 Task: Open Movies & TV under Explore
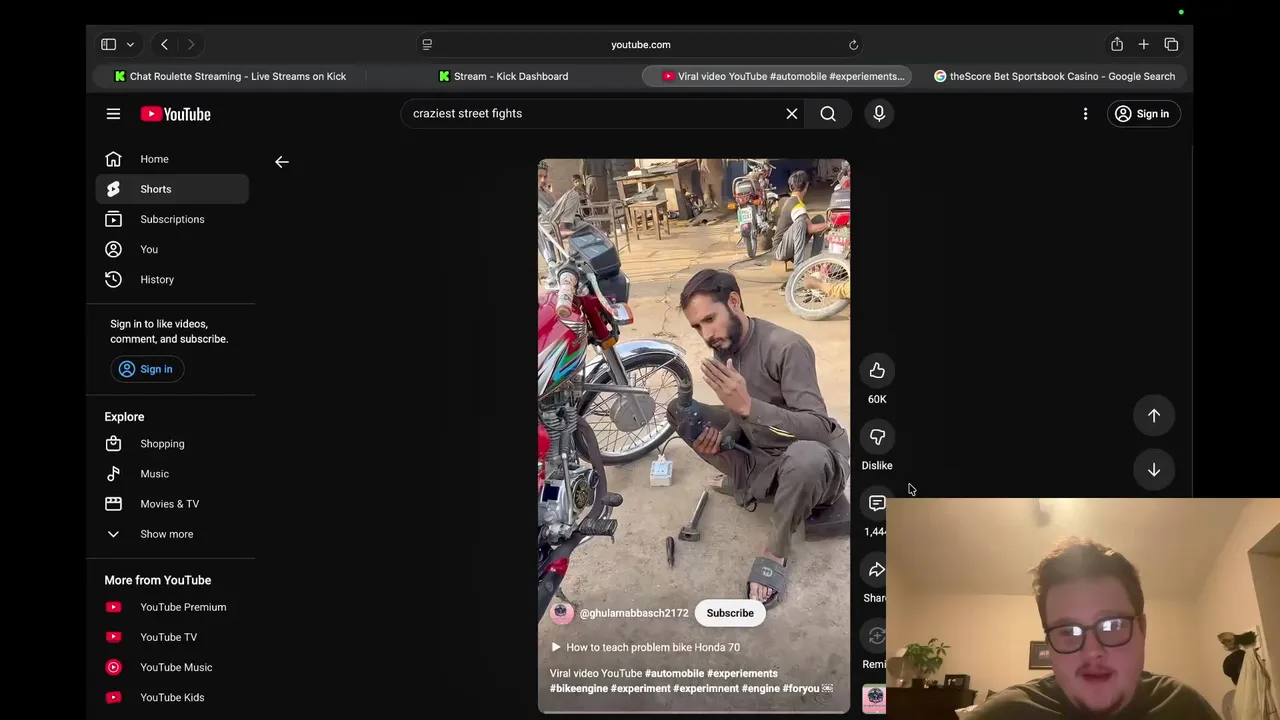click(x=172, y=504)
